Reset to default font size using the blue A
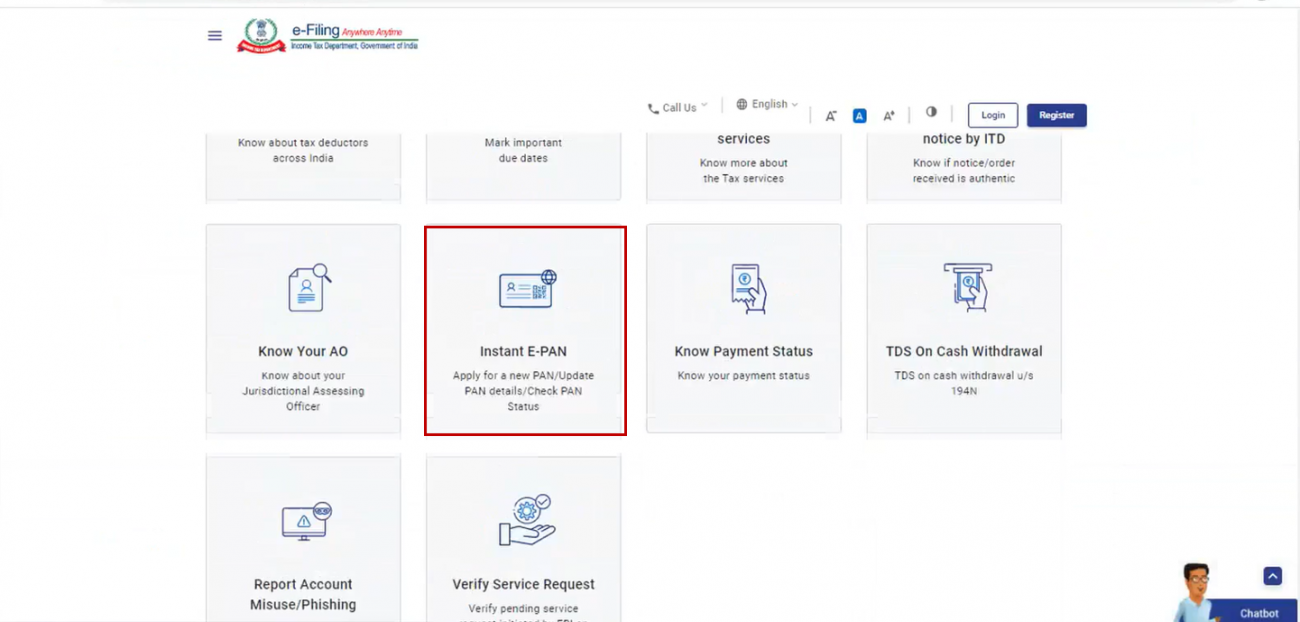 tap(858, 115)
